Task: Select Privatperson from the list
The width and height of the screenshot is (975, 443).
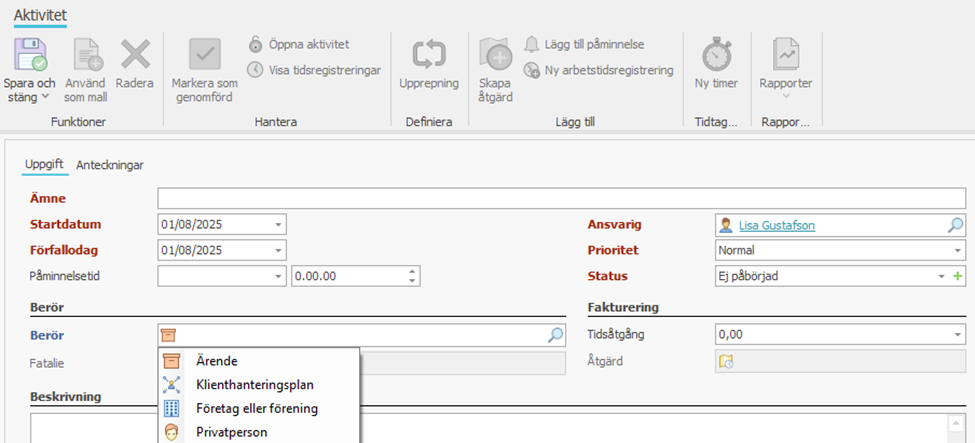Action: tap(231, 432)
